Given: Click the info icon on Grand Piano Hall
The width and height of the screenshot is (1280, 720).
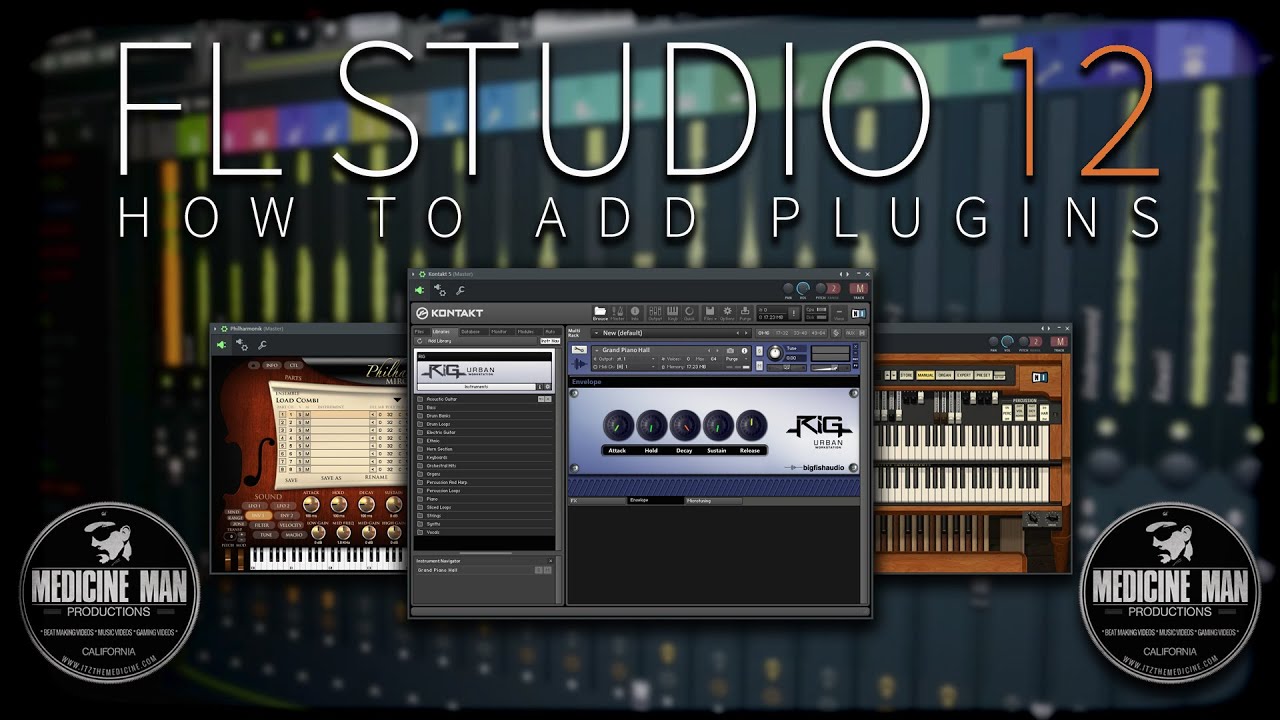Looking at the screenshot, I should point(744,350).
